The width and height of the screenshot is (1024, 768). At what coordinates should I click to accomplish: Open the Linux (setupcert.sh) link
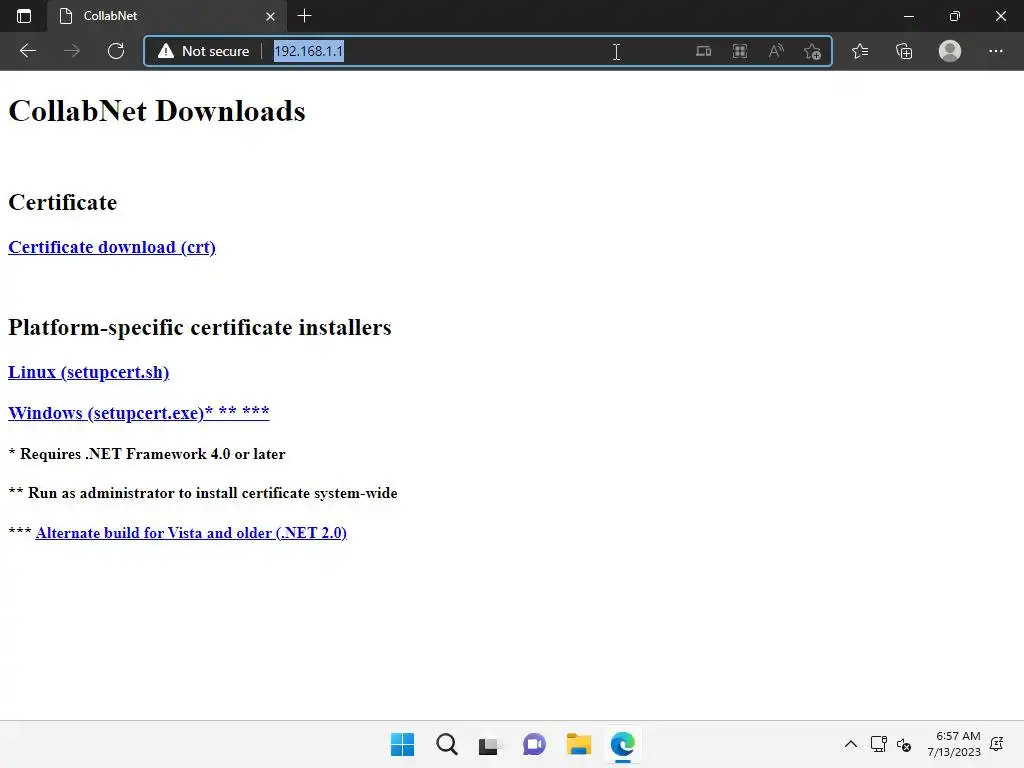pos(88,372)
